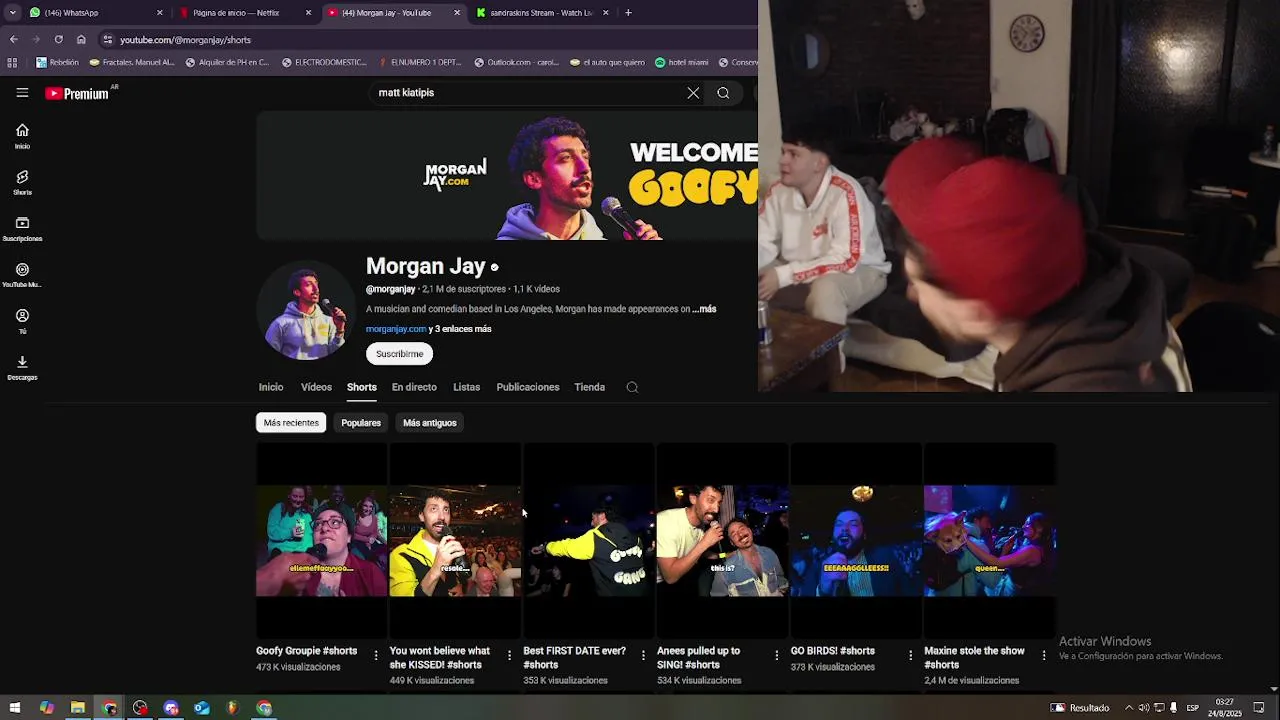Screen dimensions: 1280x720
Task: View site information icon in address bar
Action: click(x=108, y=39)
